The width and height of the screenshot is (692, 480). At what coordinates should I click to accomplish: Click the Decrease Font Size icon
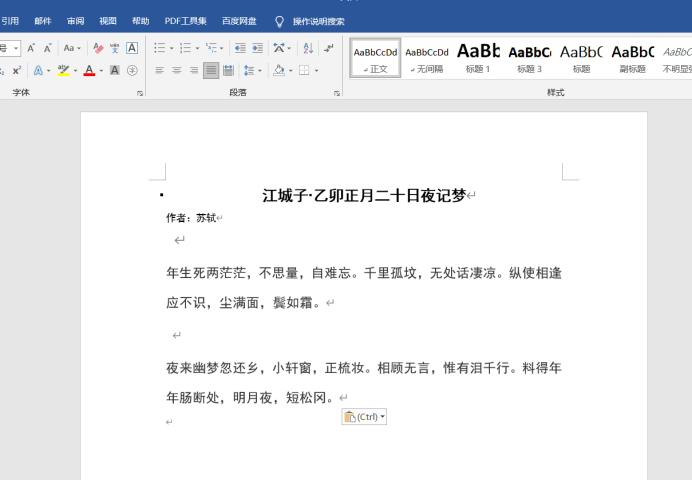tap(47, 48)
